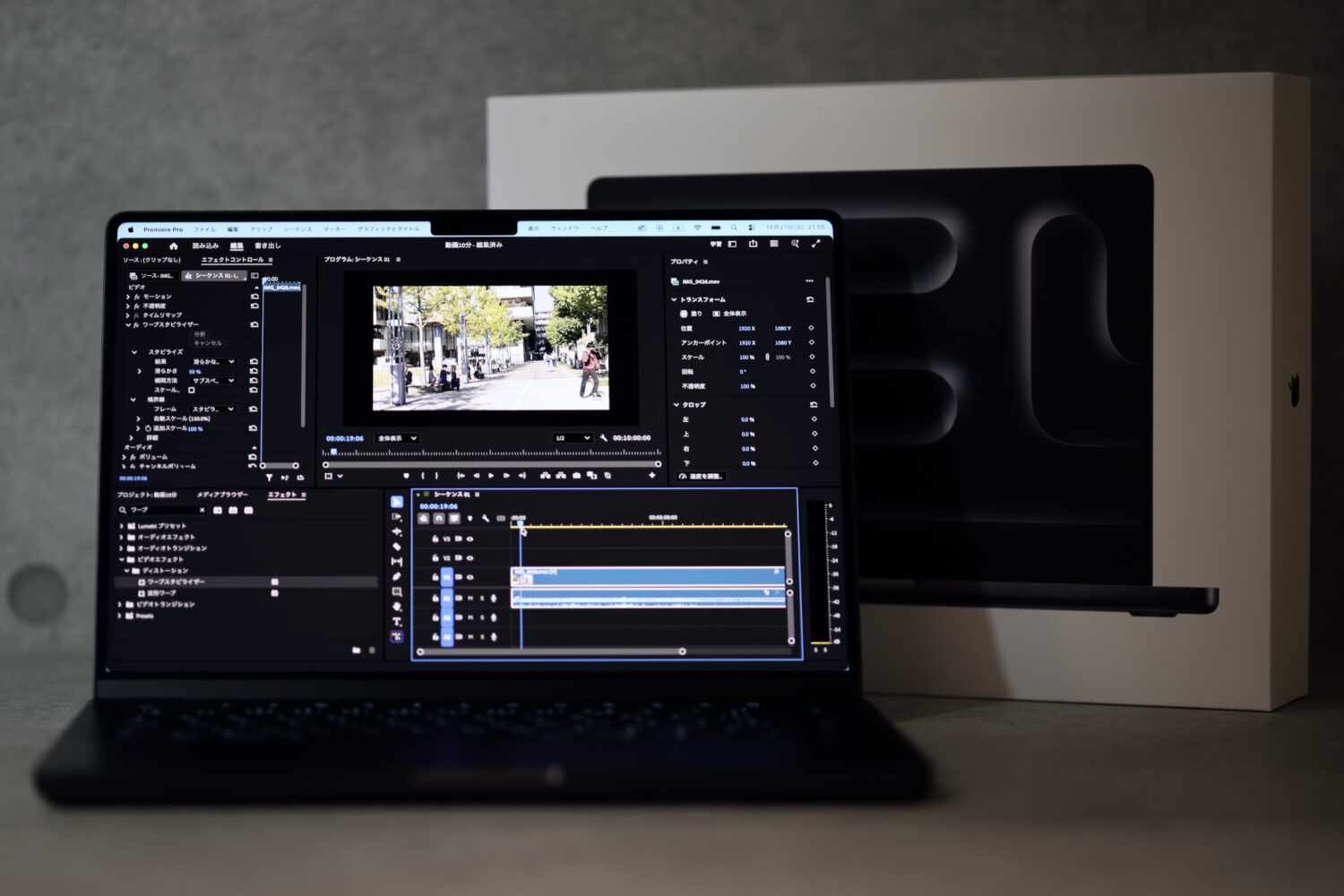Switch to the メディアブラウザー tab
The image size is (1344, 896).
click(x=222, y=495)
